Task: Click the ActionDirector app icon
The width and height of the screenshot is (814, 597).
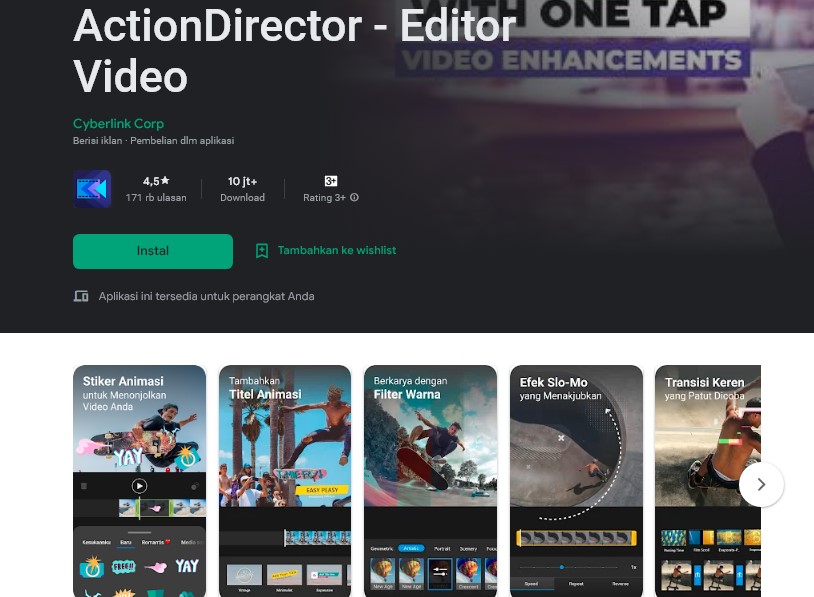Action: coord(92,189)
